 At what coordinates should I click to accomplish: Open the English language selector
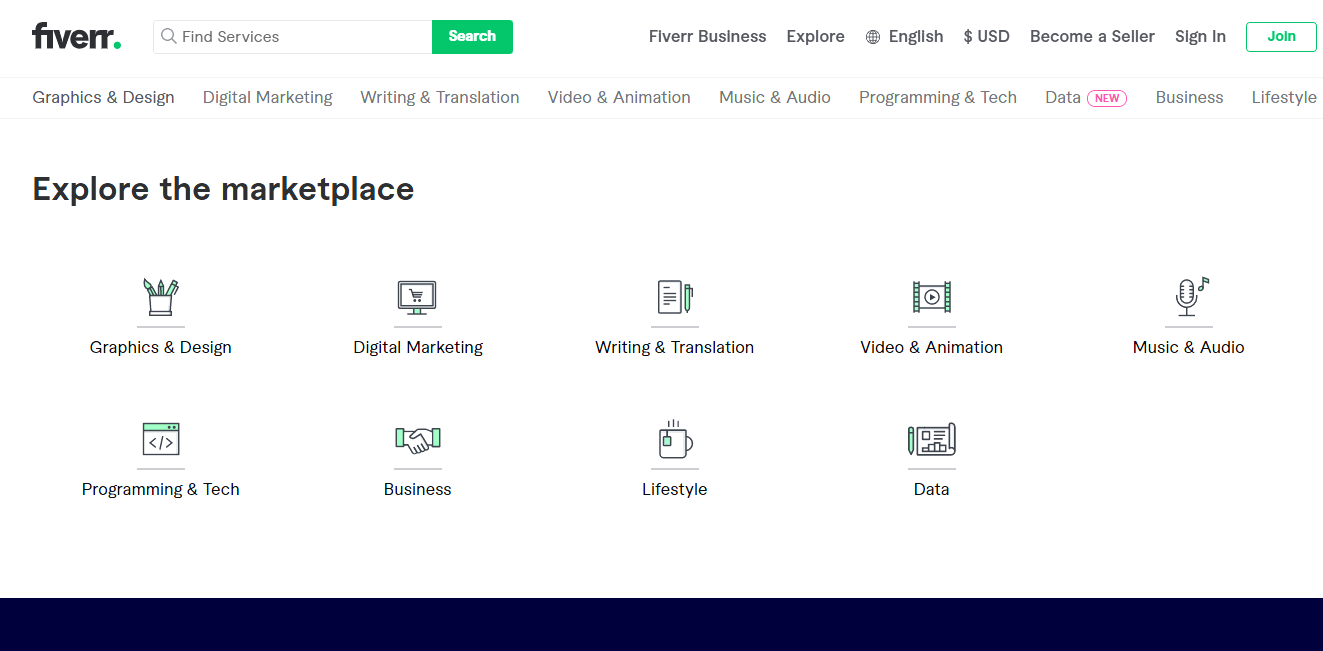[x=904, y=37]
